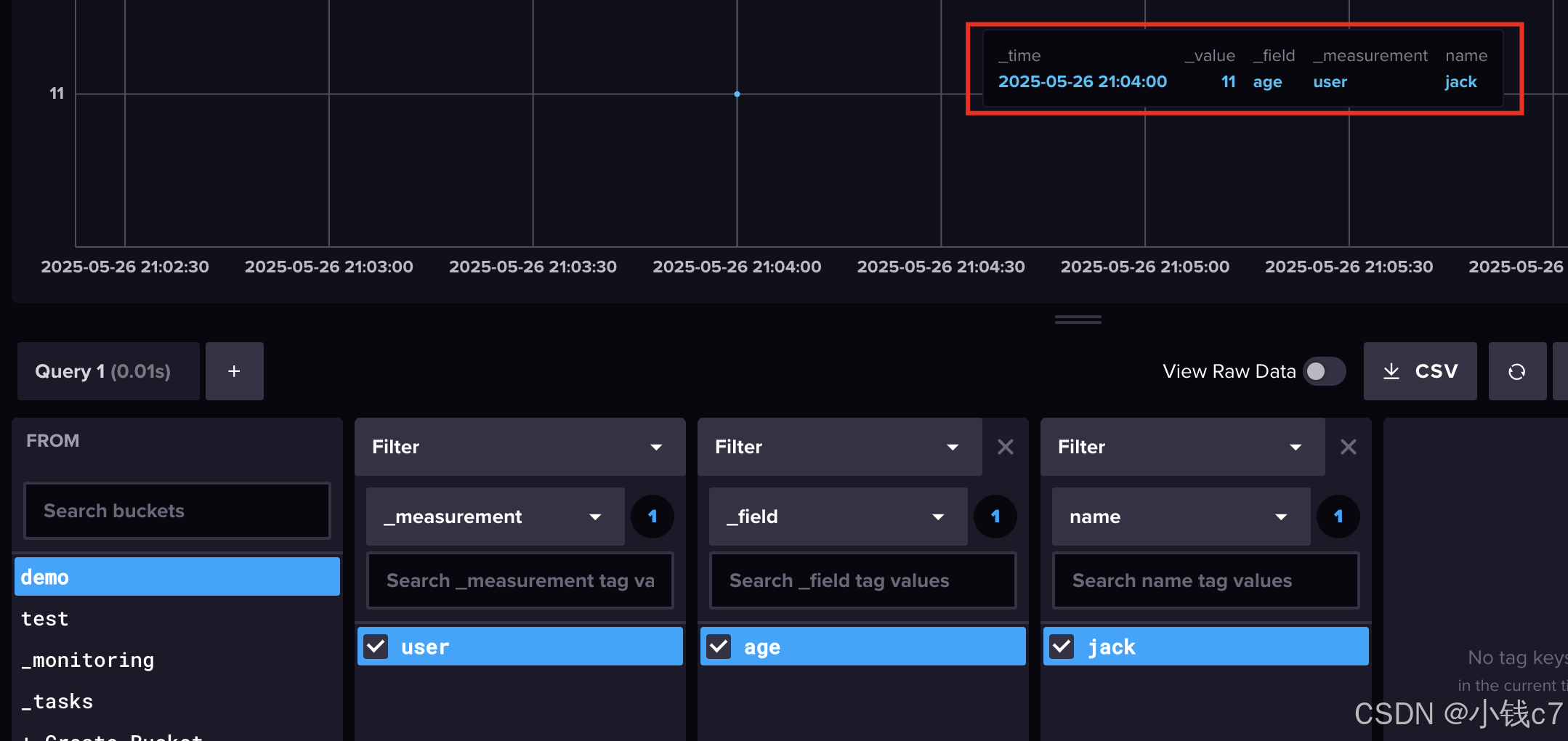Screen dimensions: 1568x741
Task: Select the test bucket
Action: 177,618
